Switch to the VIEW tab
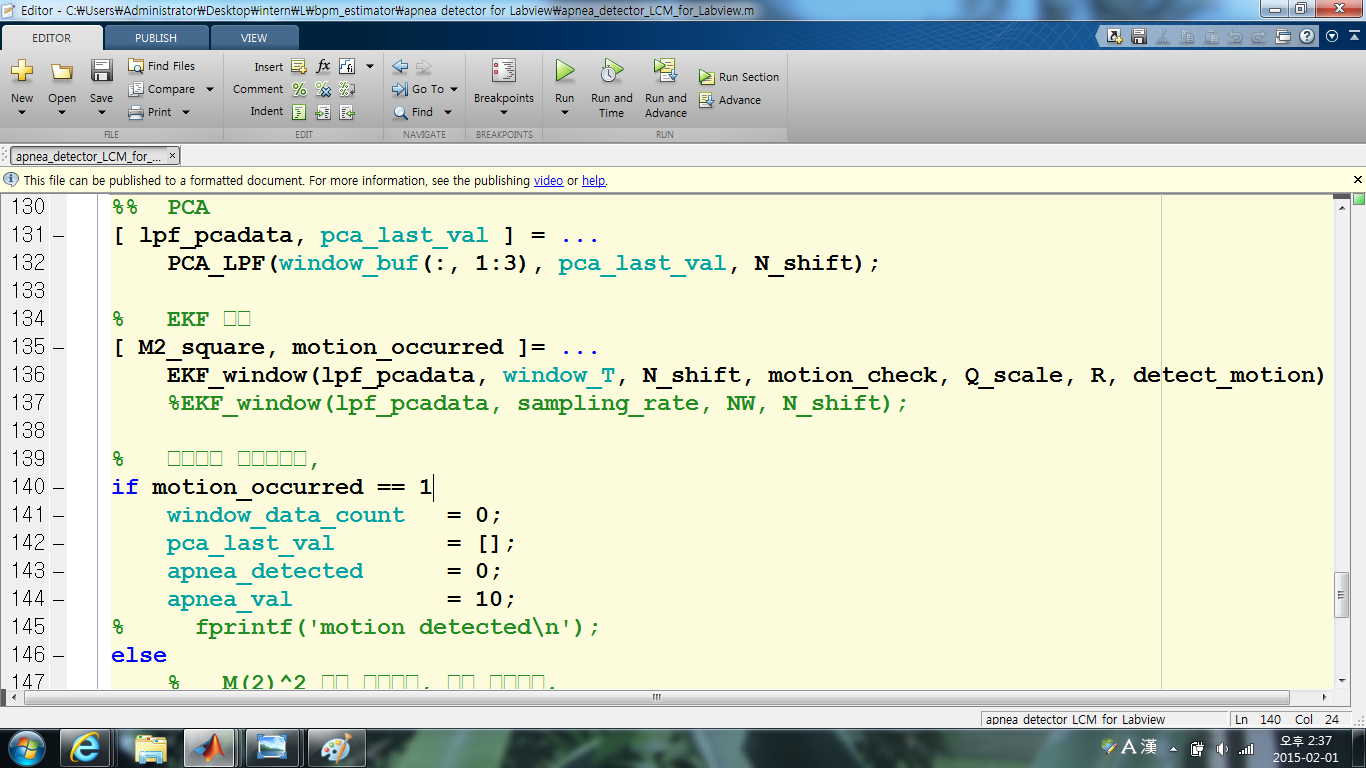The image size is (1366, 768). (254, 38)
